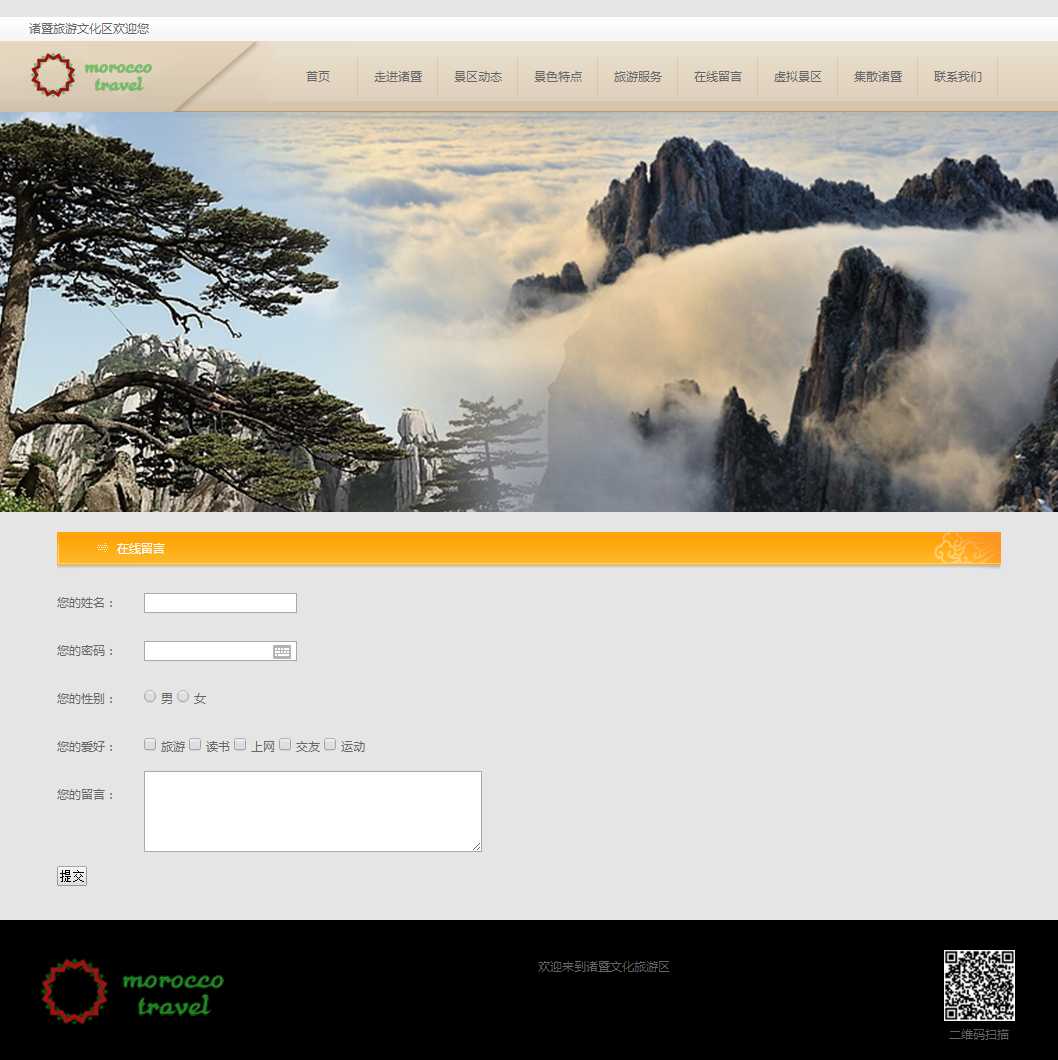Viewport: 1058px width, 1060px height.
Task: Go to 景区动态 in navigation bar
Action: pos(478,77)
